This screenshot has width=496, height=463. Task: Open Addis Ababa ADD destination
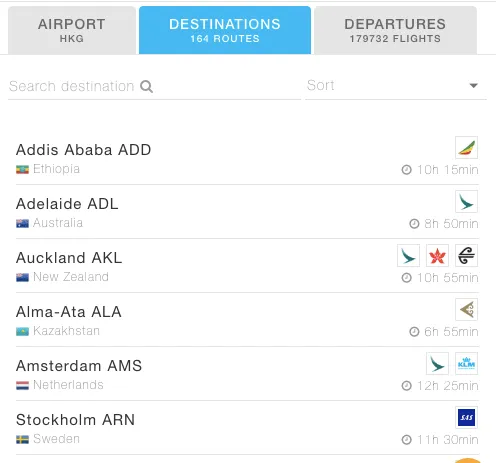(247, 158)
